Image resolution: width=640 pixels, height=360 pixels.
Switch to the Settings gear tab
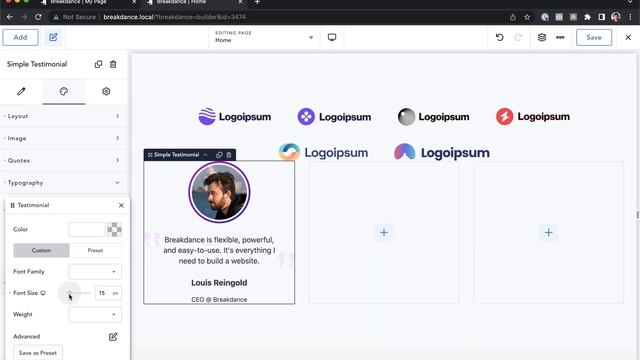pyautogui.click(x=106, y=91)
